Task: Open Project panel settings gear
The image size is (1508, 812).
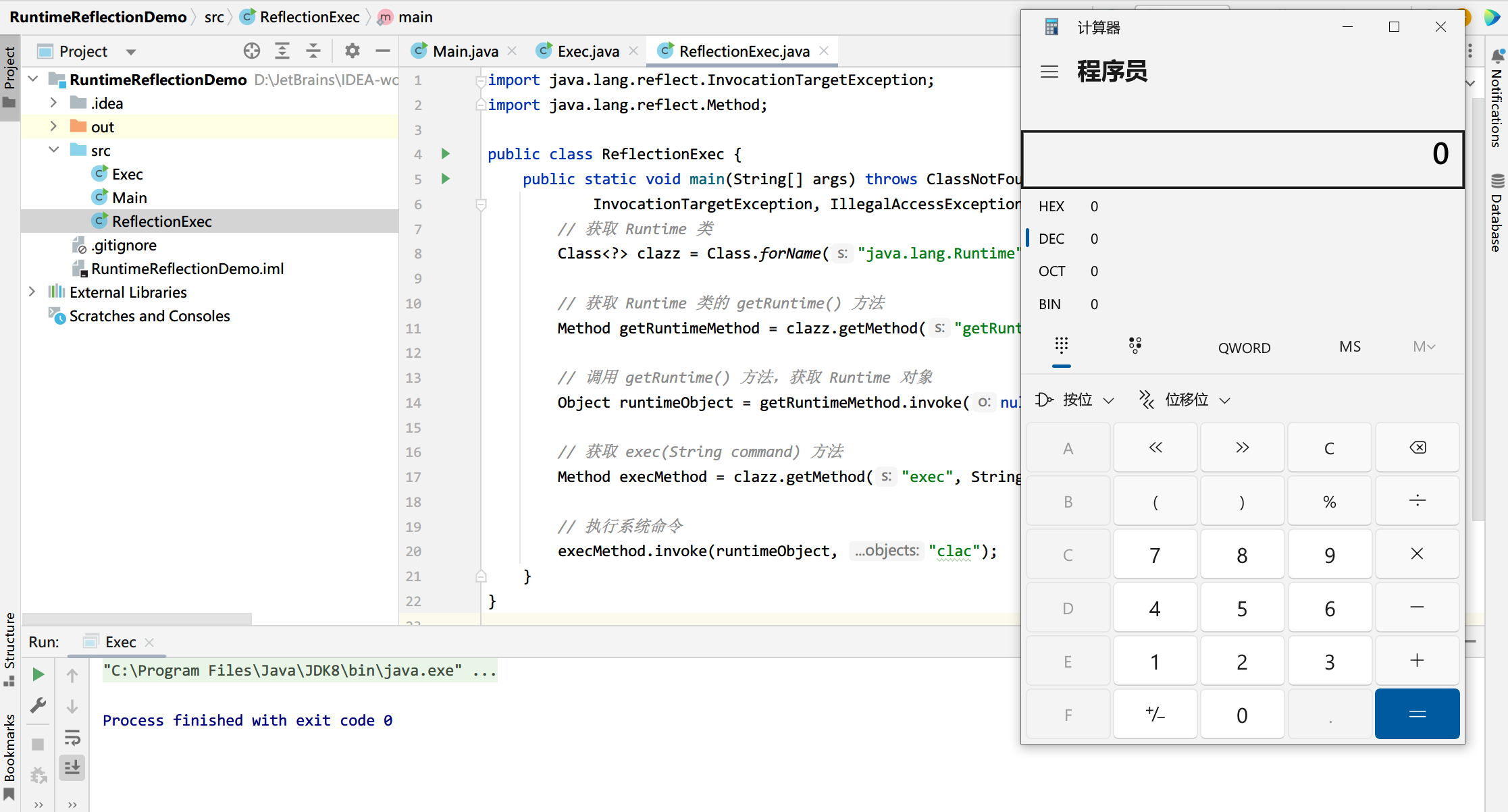Action: (x=352, y=51)
